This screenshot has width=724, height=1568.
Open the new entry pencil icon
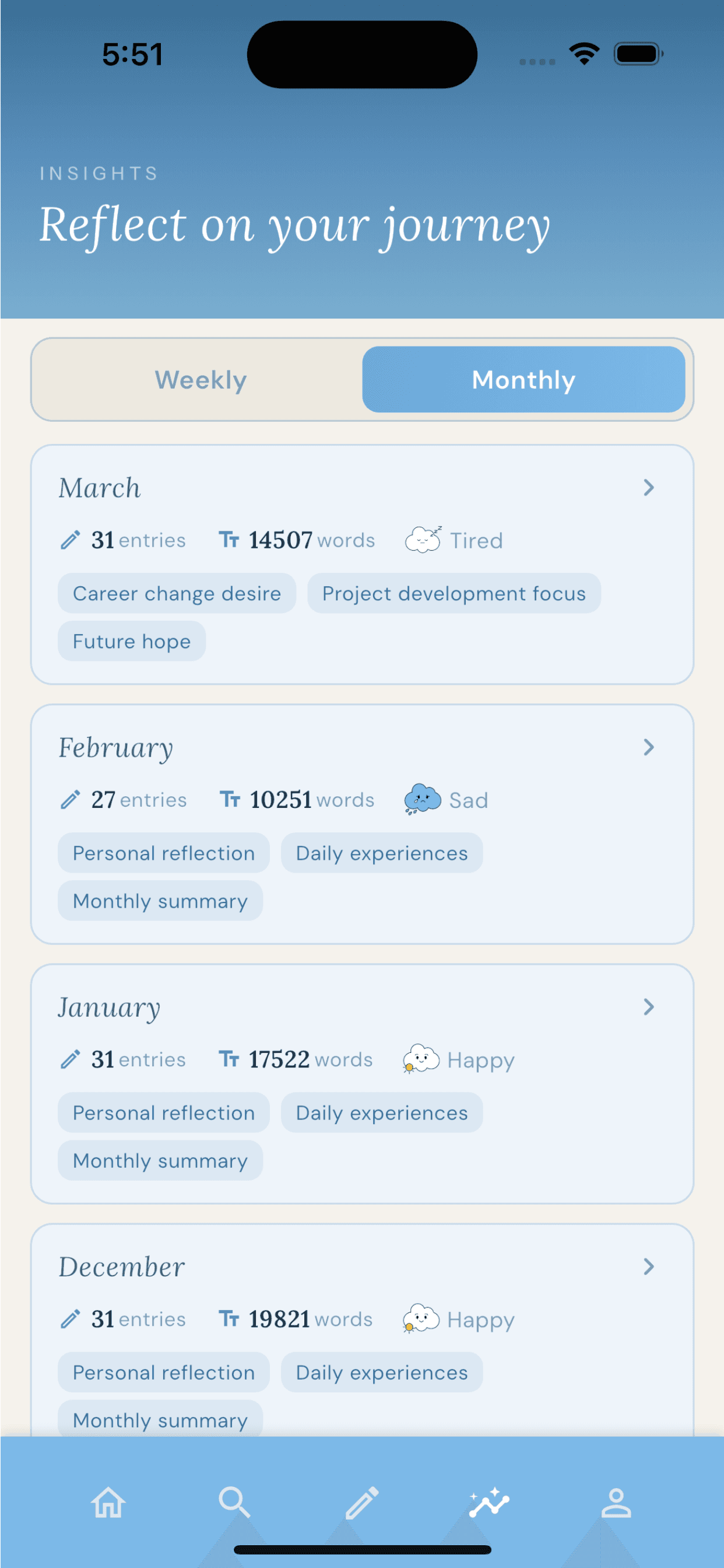click(x=363, y=1502)
